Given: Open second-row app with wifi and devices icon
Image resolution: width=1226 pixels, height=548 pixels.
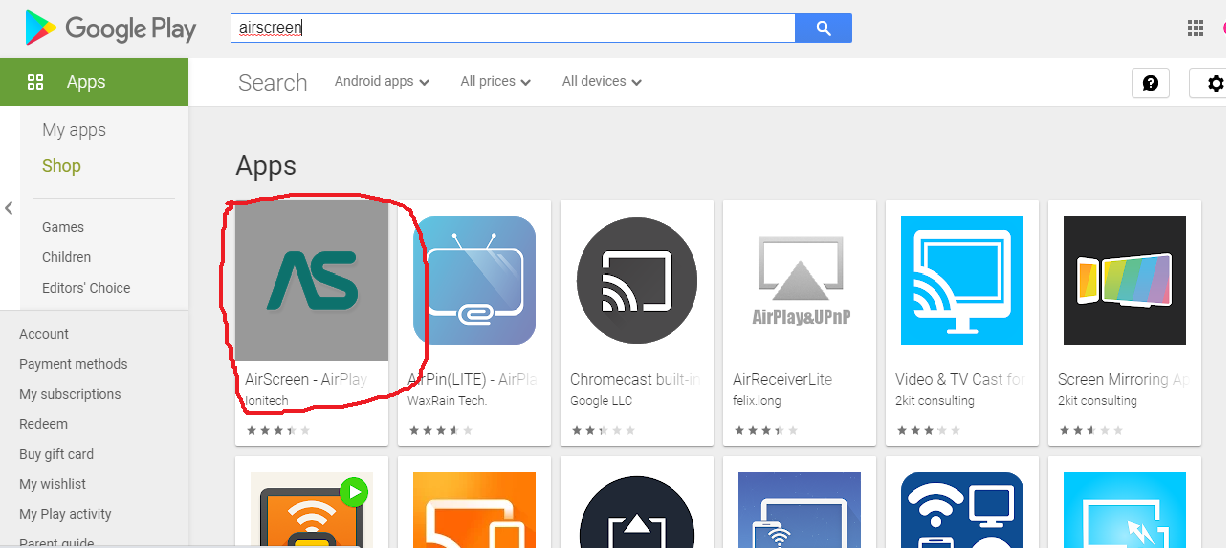Looking at the screenshot, I should coord(962,510).
